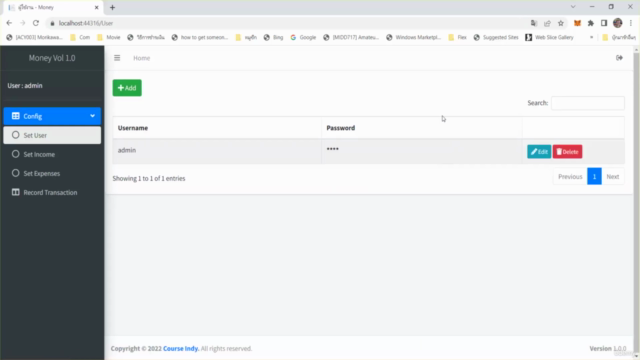This screenshot has width=640, height=360.
Task: Sort table by Username column header
Action: [217, 128]
